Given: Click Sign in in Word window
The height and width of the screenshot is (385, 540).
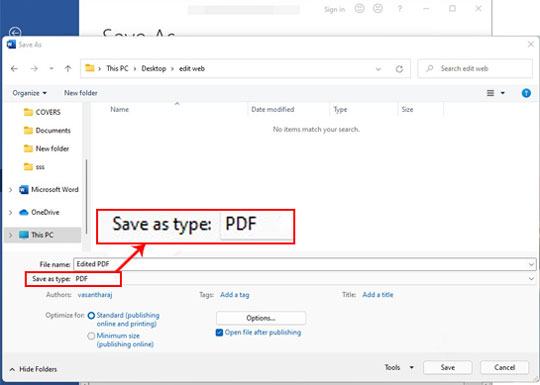Looking at the screenshot, I should click(x=334, y=9).
